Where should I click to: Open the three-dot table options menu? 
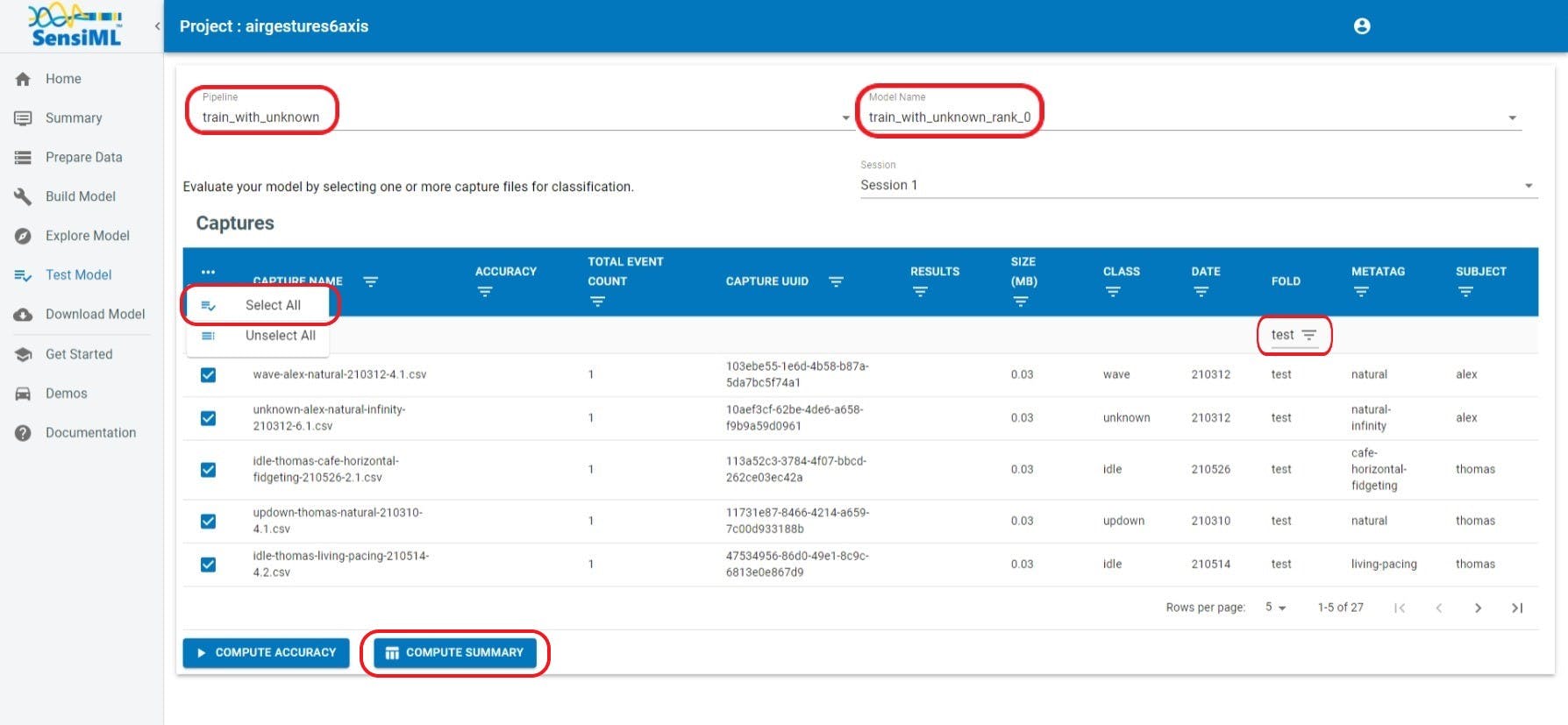(x=208, y=272)
